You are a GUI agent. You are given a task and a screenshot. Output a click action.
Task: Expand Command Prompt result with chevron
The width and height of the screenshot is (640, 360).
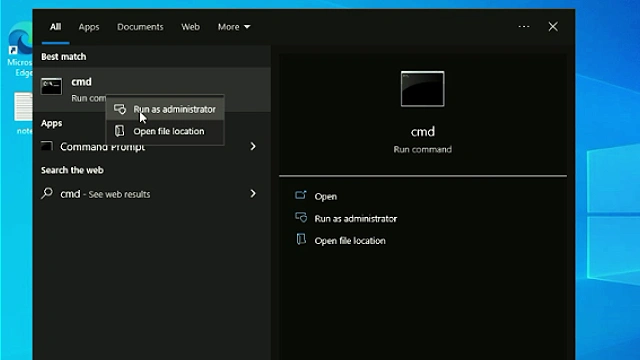point(253,146)
